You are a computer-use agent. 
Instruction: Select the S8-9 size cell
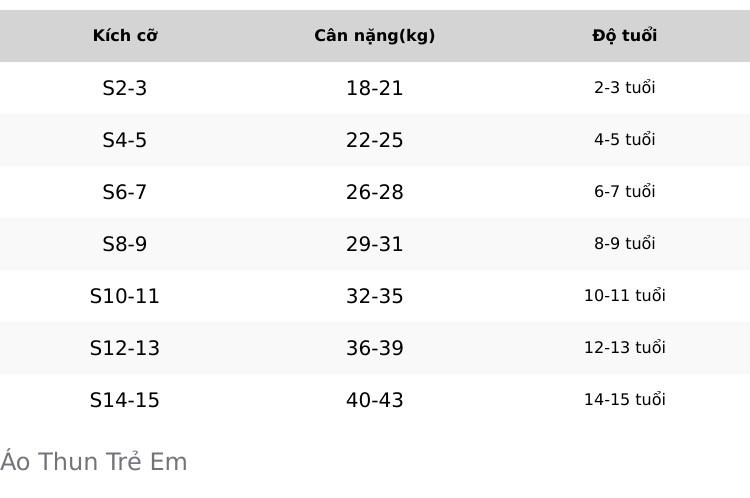(125, 244)
